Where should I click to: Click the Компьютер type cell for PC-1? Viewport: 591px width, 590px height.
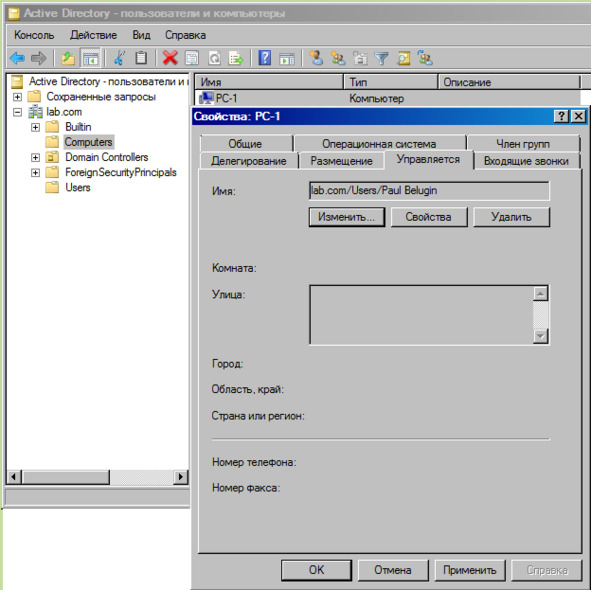(377, 98)
